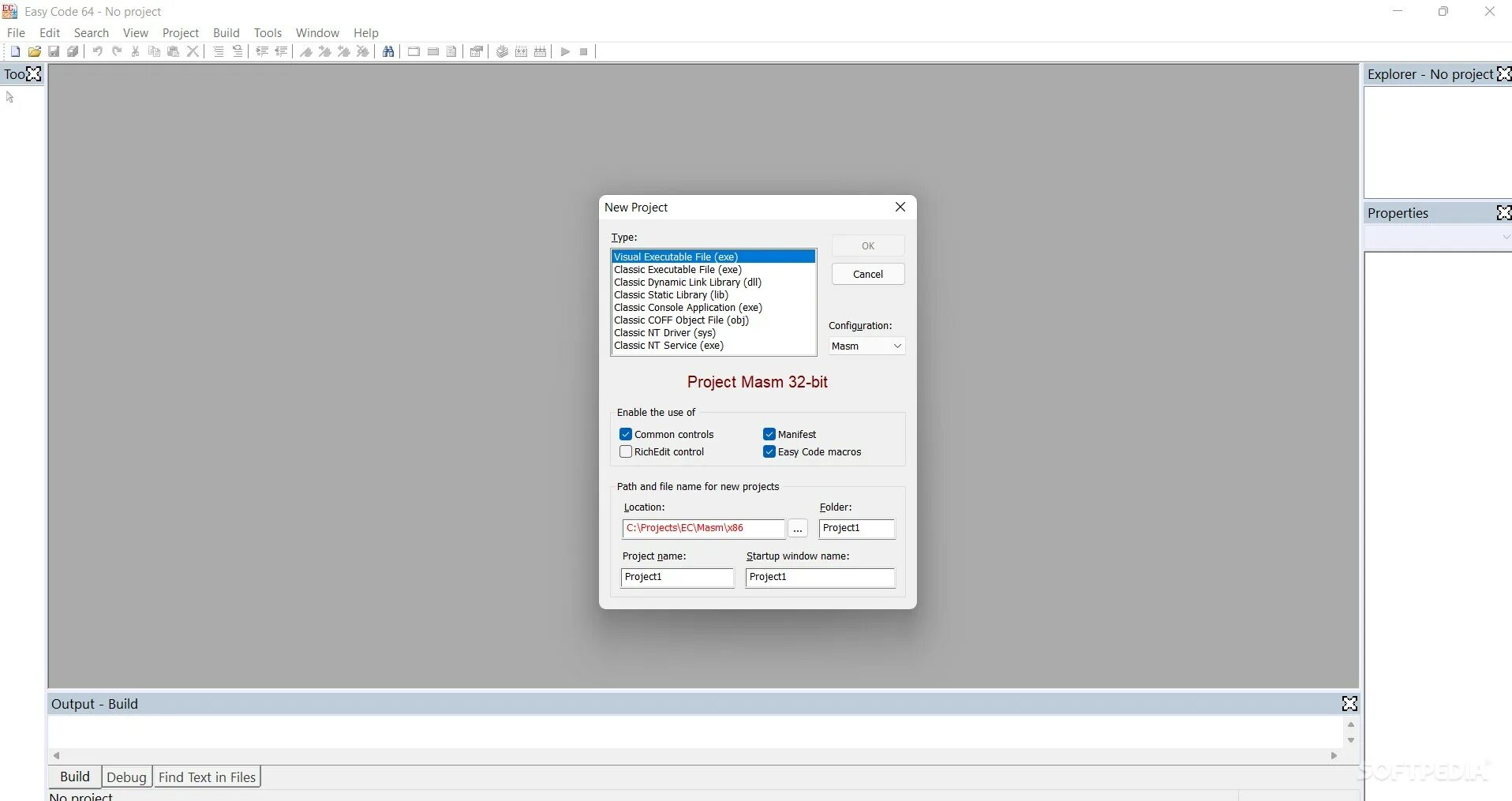Close the New Project dialog
Viewport: 1512px width, 801px height.
[900, 207]
